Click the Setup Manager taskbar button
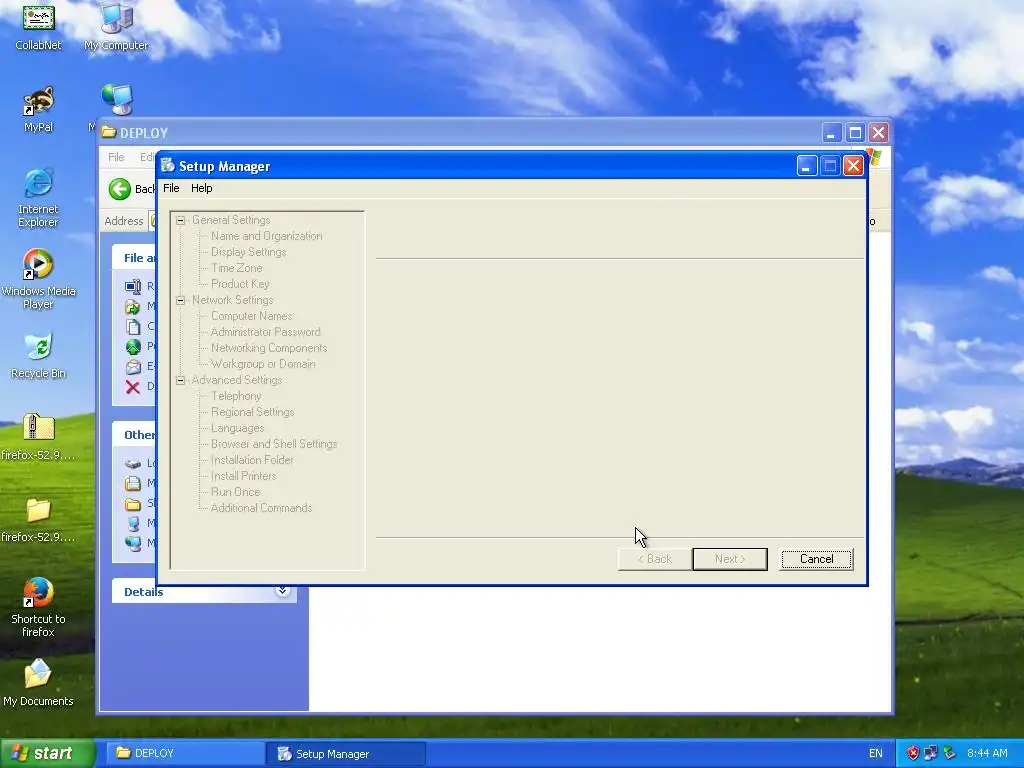 (x=347, y=754)
